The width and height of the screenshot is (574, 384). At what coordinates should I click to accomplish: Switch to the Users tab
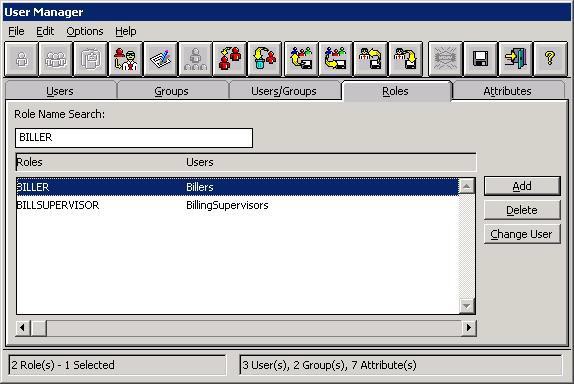pyautogui.click(x=60, y=91)
